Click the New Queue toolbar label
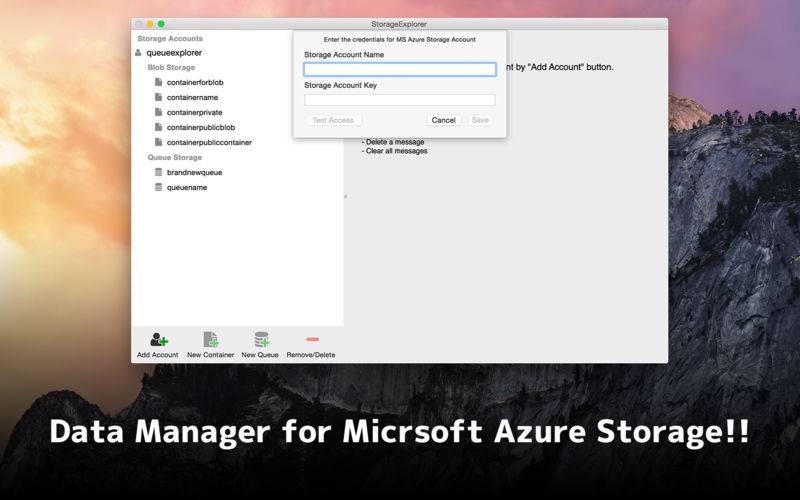 [260, 355]
